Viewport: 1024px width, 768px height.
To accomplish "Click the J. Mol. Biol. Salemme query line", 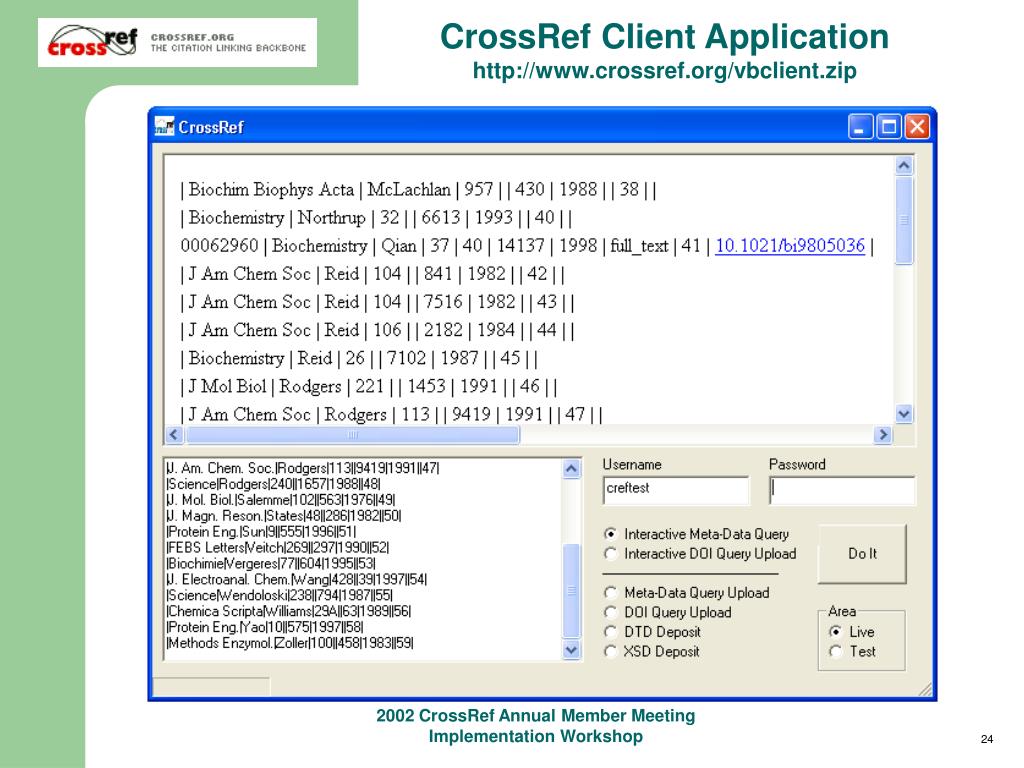I will pos(281,500).
